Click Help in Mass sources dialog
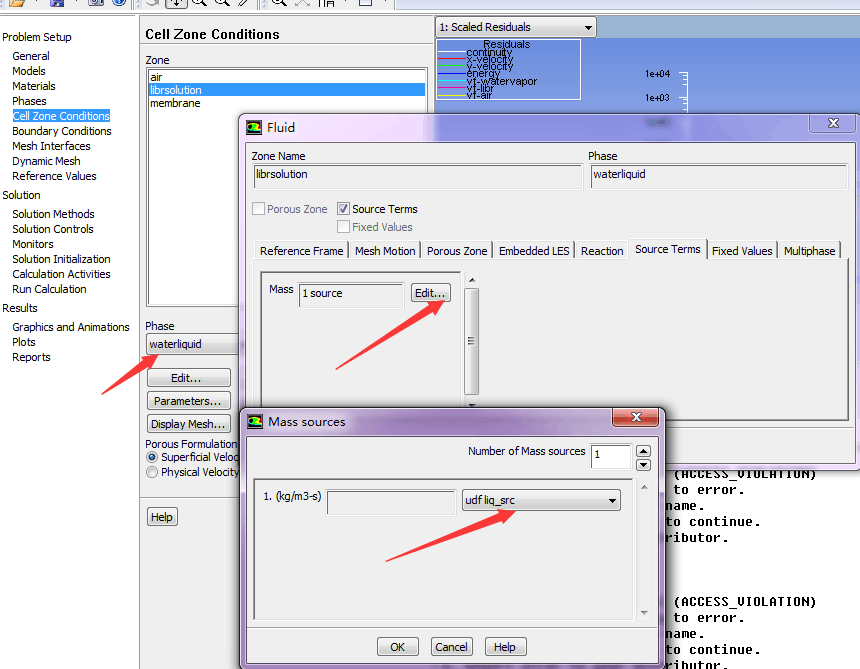Image resolution: width=860 pixels, height=669 pixels. point(505,647)
